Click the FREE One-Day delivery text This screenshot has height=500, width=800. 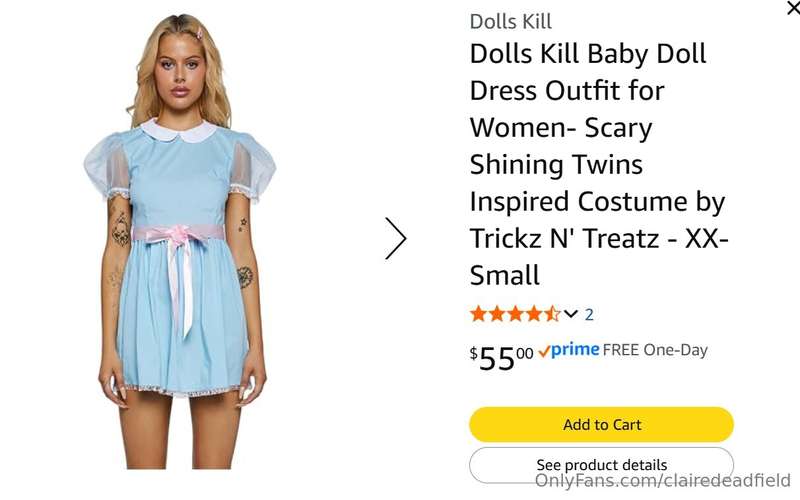click(x=655, y=350)
